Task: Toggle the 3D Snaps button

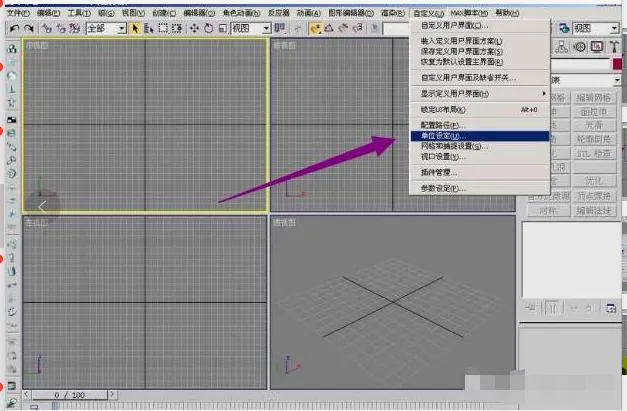Action: pos(315,28)
